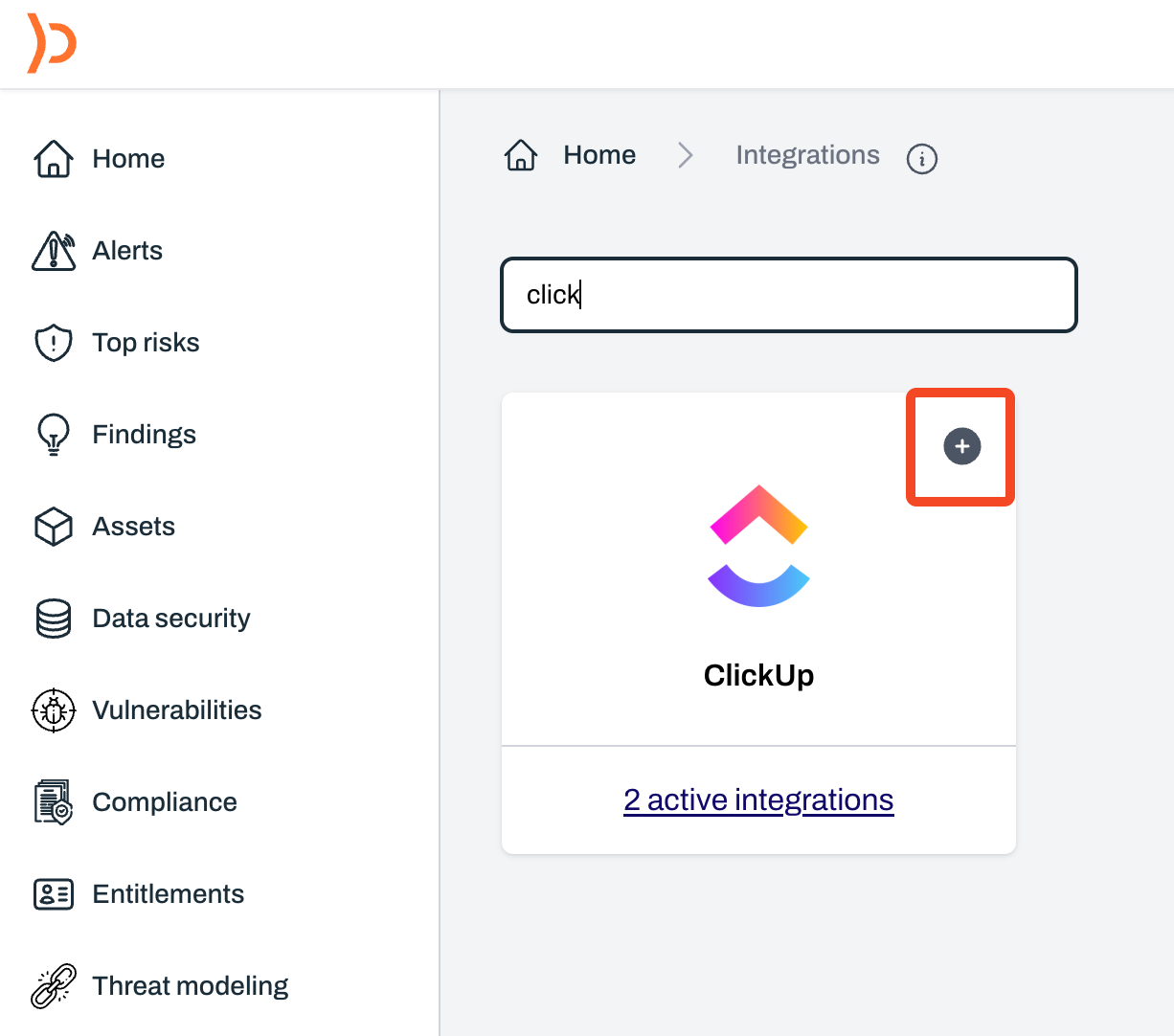Click the orange logo in header
This screenshot has width=1174, height=1036.
coord(52,44)
